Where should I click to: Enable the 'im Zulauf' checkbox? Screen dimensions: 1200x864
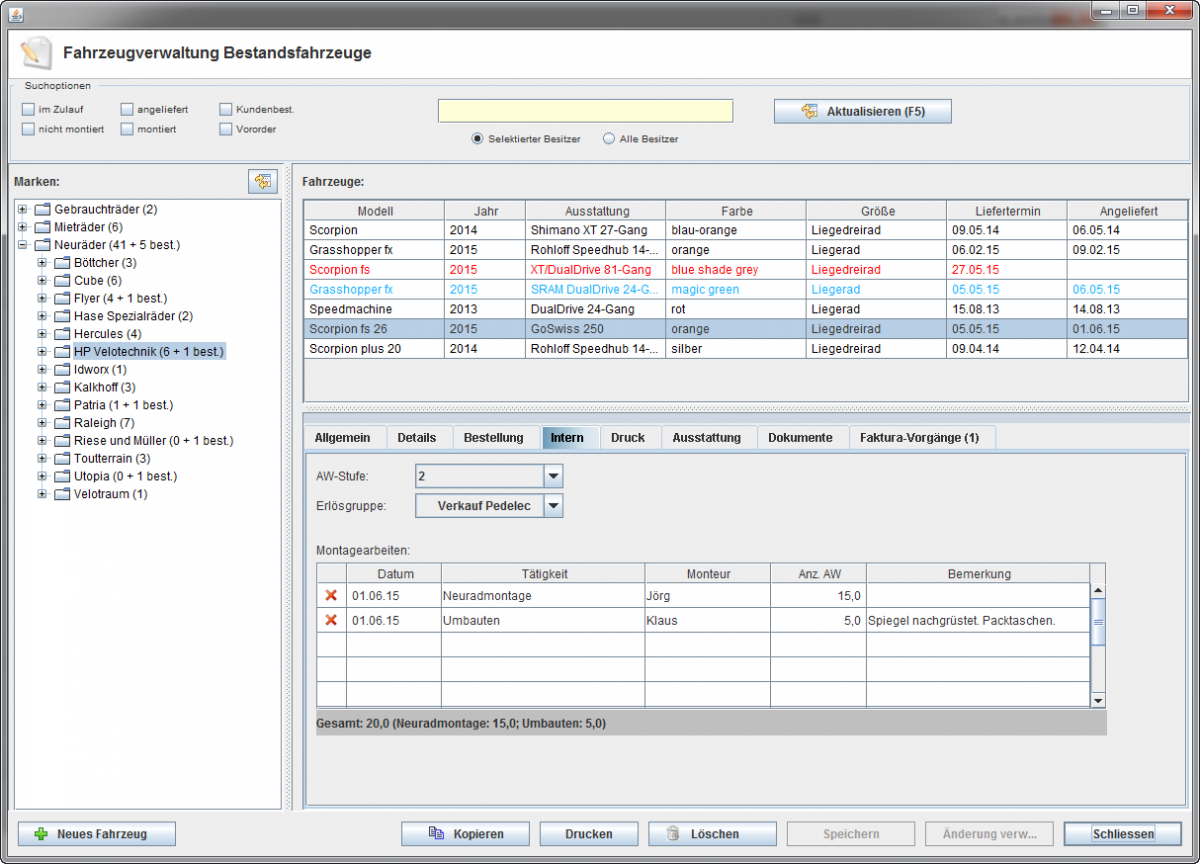(29, 109)
